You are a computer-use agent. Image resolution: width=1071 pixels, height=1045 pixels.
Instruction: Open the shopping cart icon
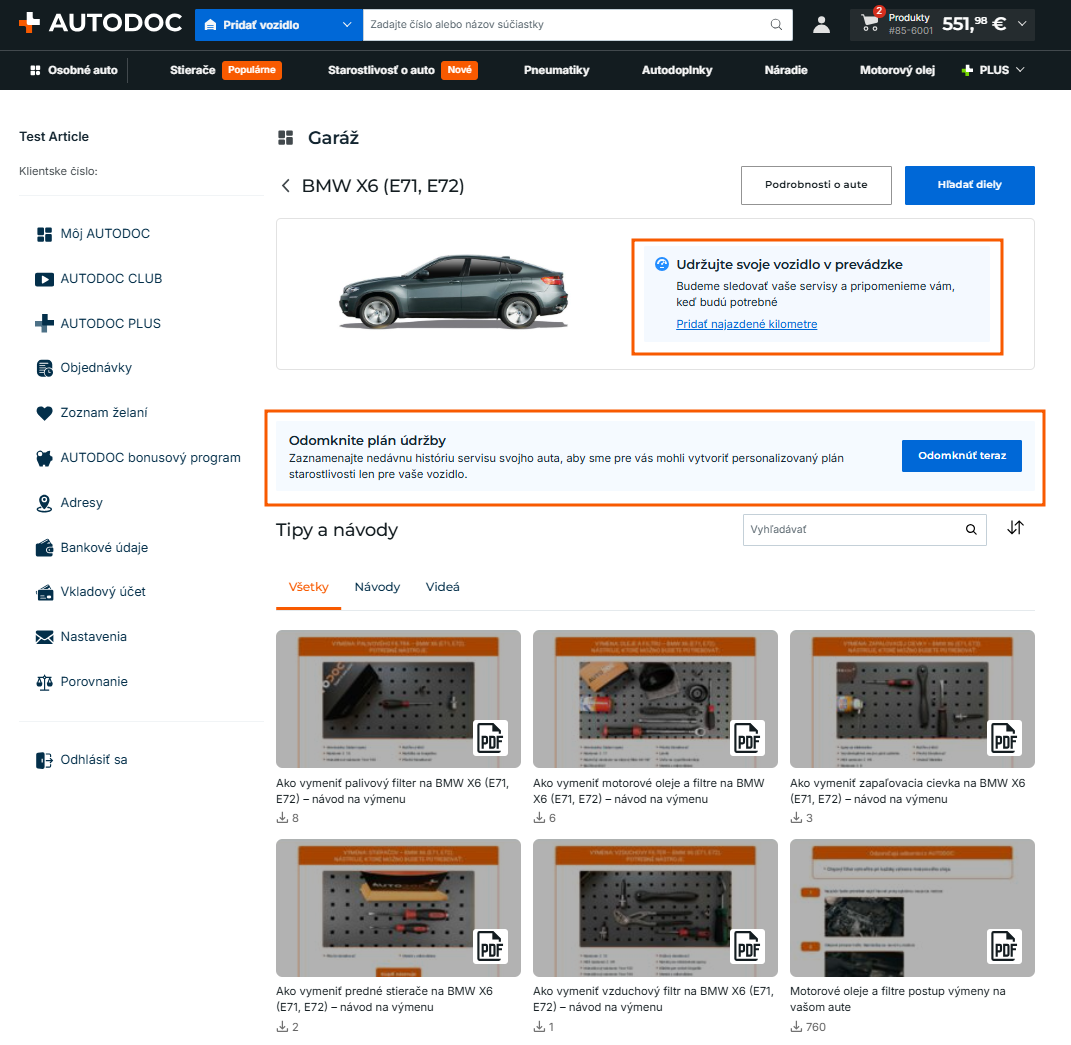click(871, 24)
